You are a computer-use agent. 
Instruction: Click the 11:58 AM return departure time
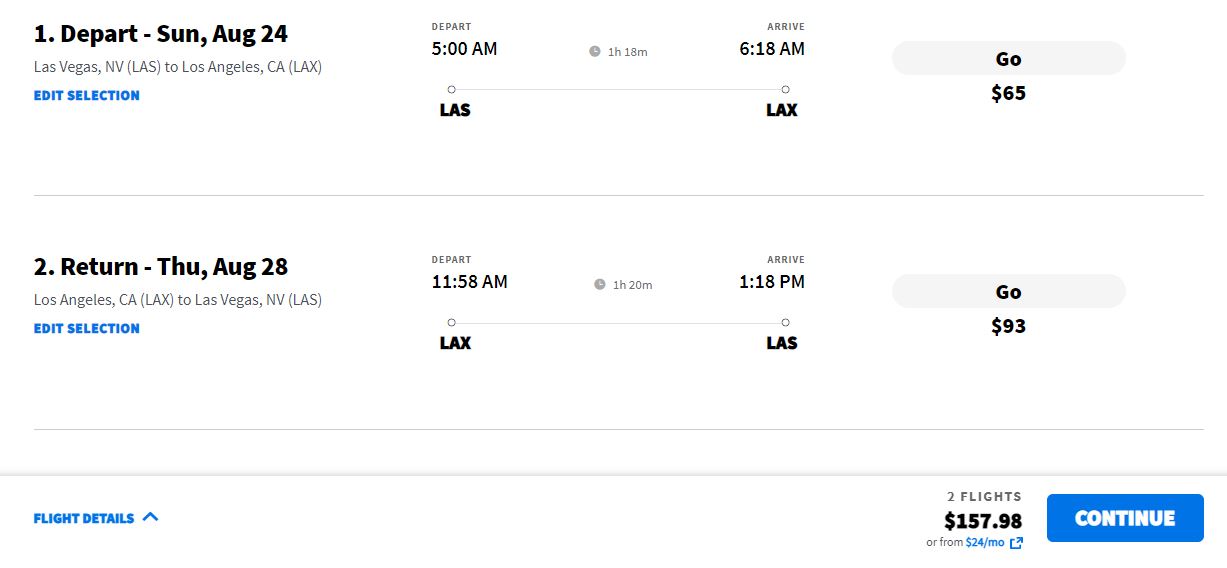(470, 281)
